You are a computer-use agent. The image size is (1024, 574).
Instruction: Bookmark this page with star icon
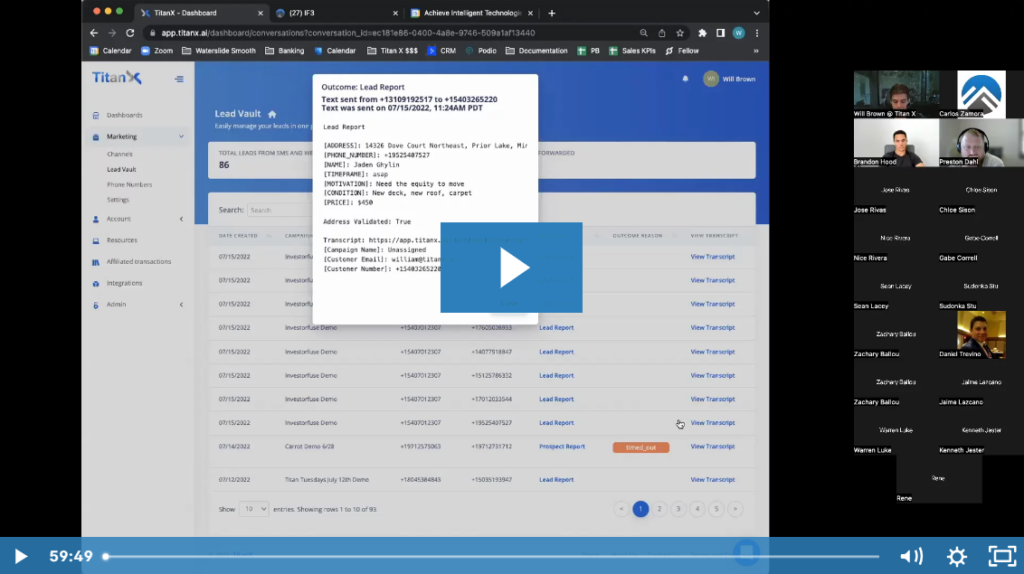point(680,33)
